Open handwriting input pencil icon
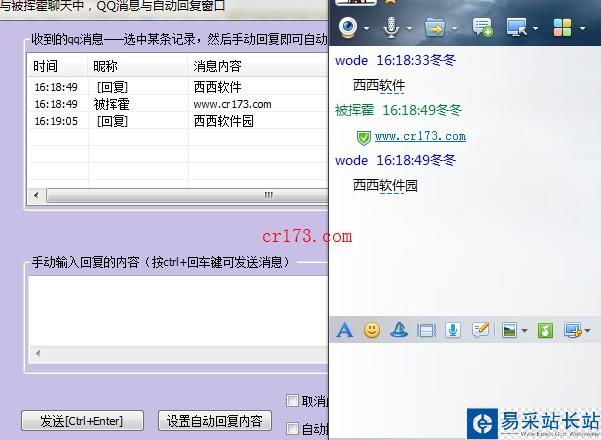 481,330
